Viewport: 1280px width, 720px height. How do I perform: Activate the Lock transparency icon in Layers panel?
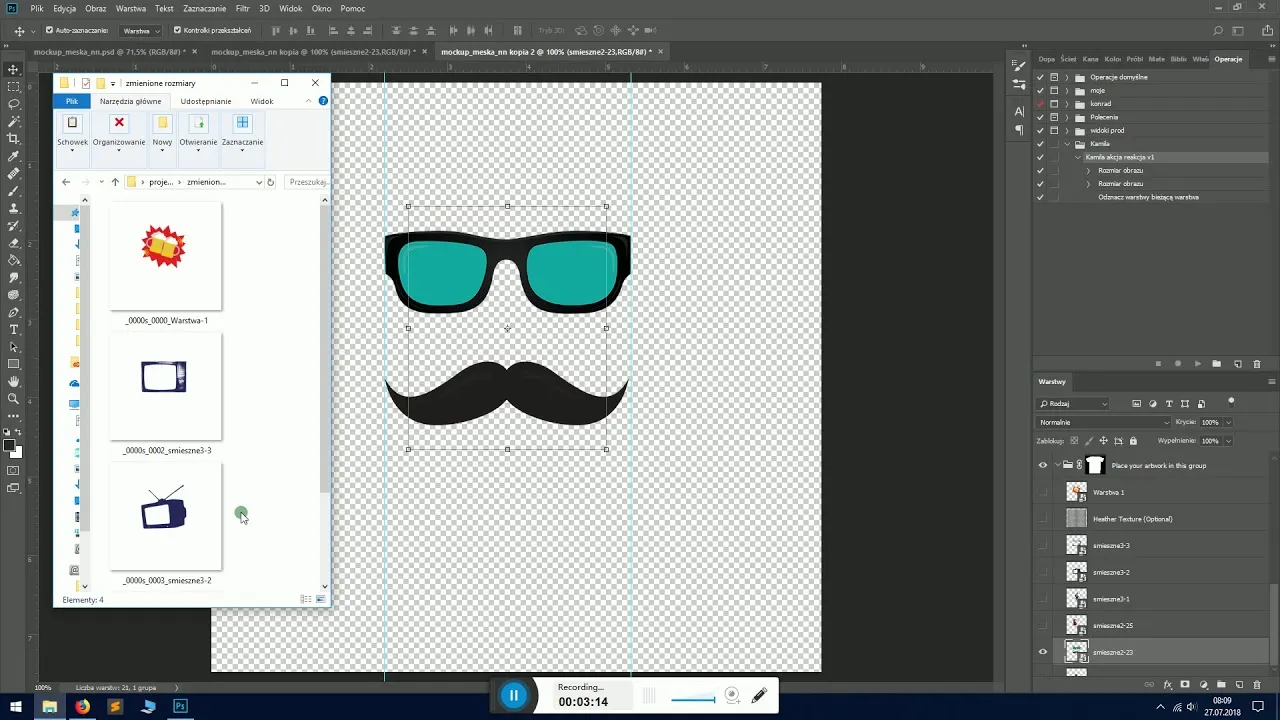(1074, 441)
